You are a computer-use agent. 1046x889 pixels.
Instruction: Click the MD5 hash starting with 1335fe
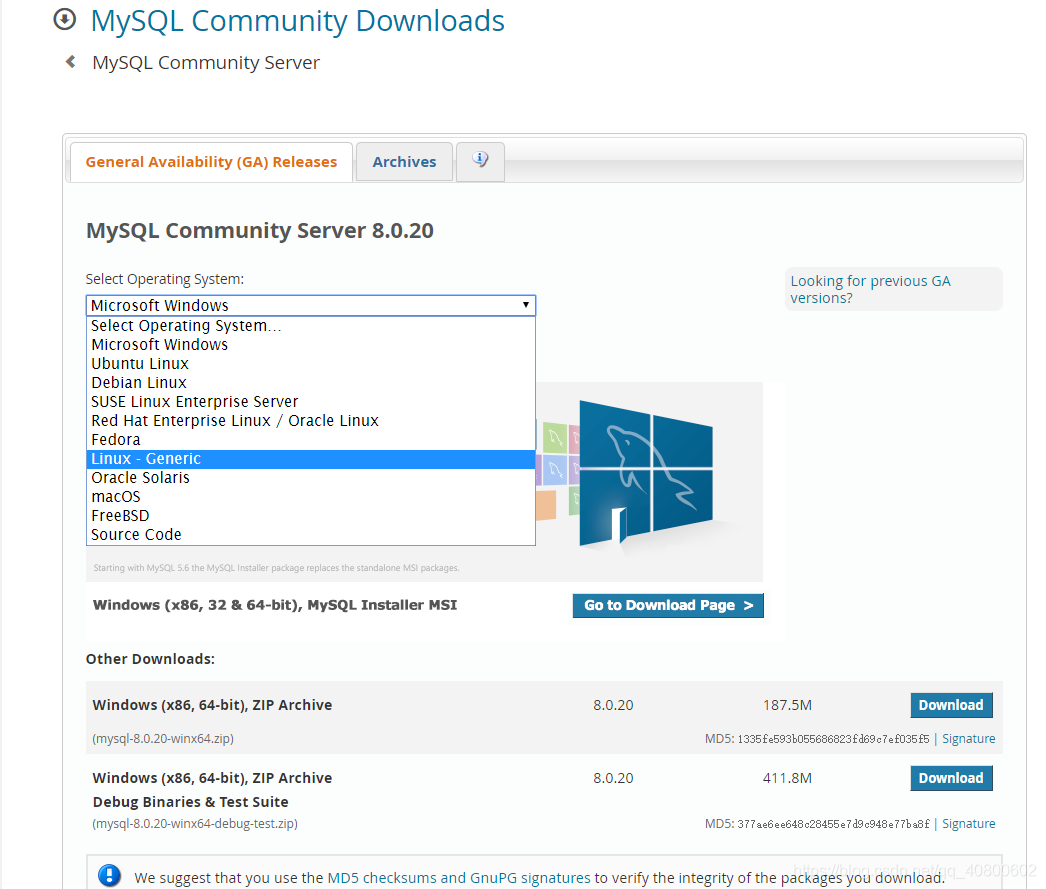click(x=833, y=739)
